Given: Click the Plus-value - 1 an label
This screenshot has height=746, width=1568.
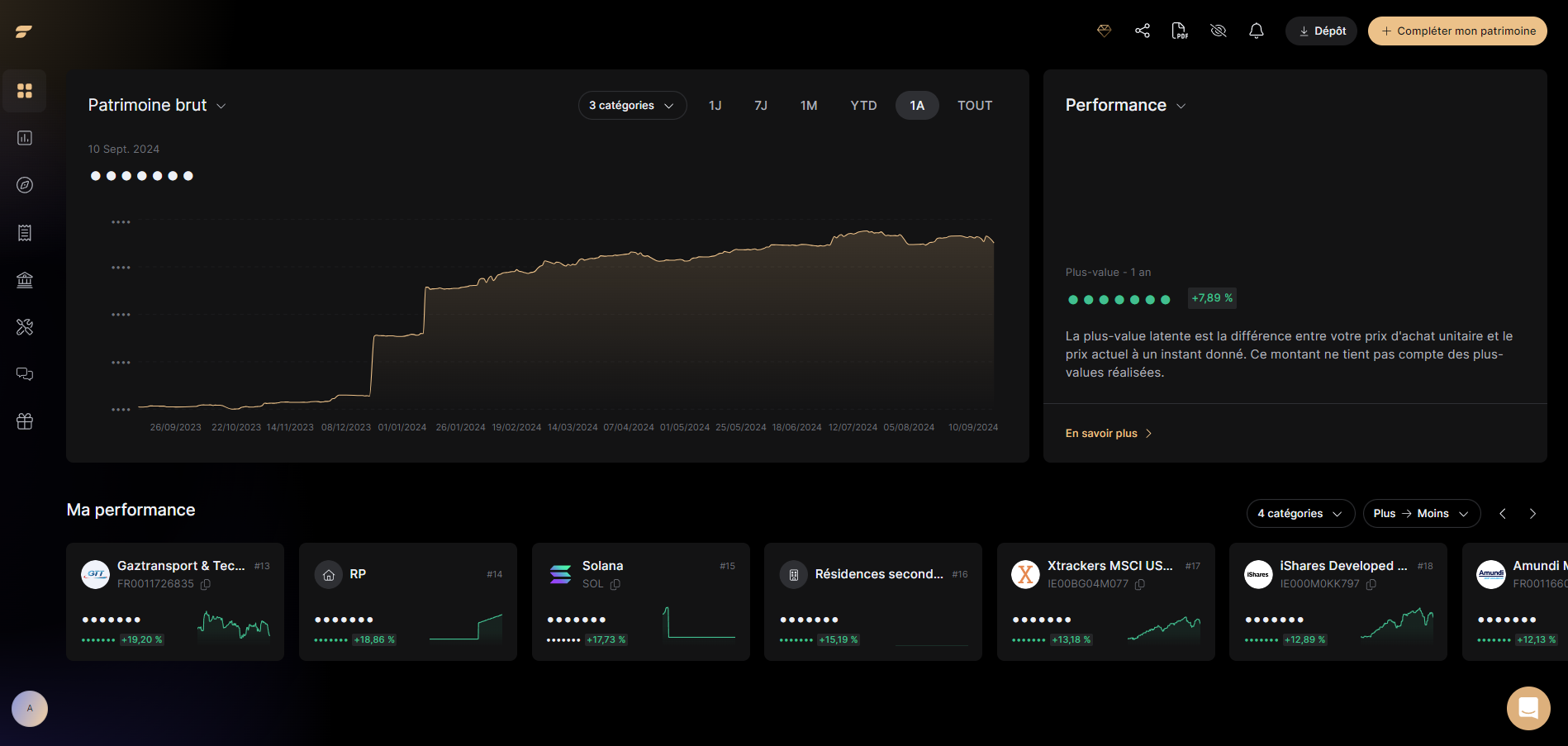Looking at the screenshot, I should click(1108, 273).
